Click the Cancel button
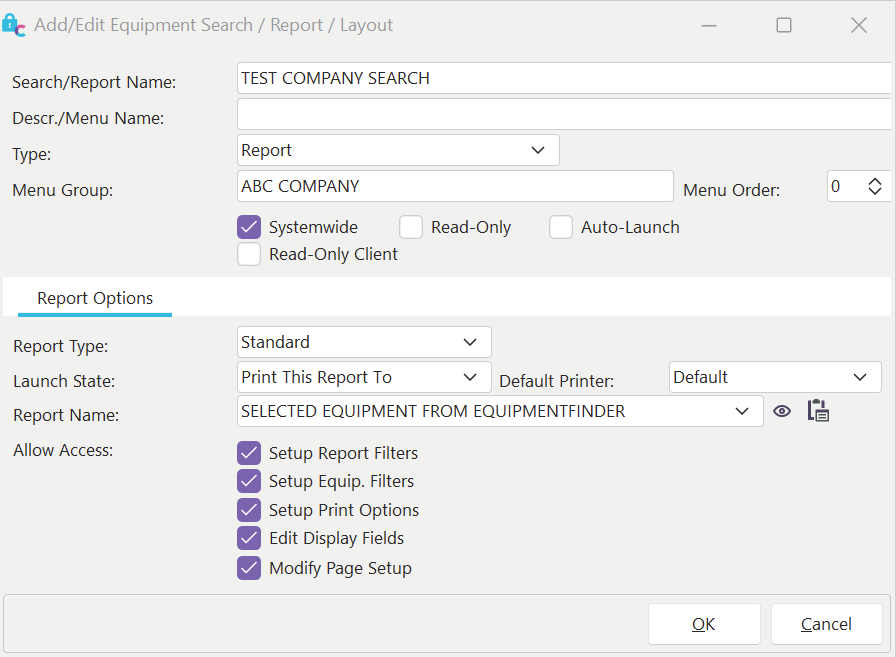 [x=826, y=624]
